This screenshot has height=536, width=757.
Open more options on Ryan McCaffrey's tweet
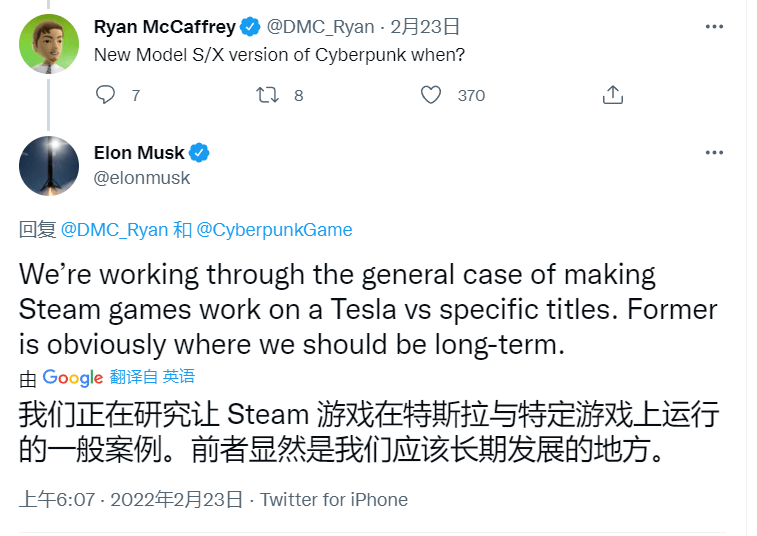click(x=714, y=26)
